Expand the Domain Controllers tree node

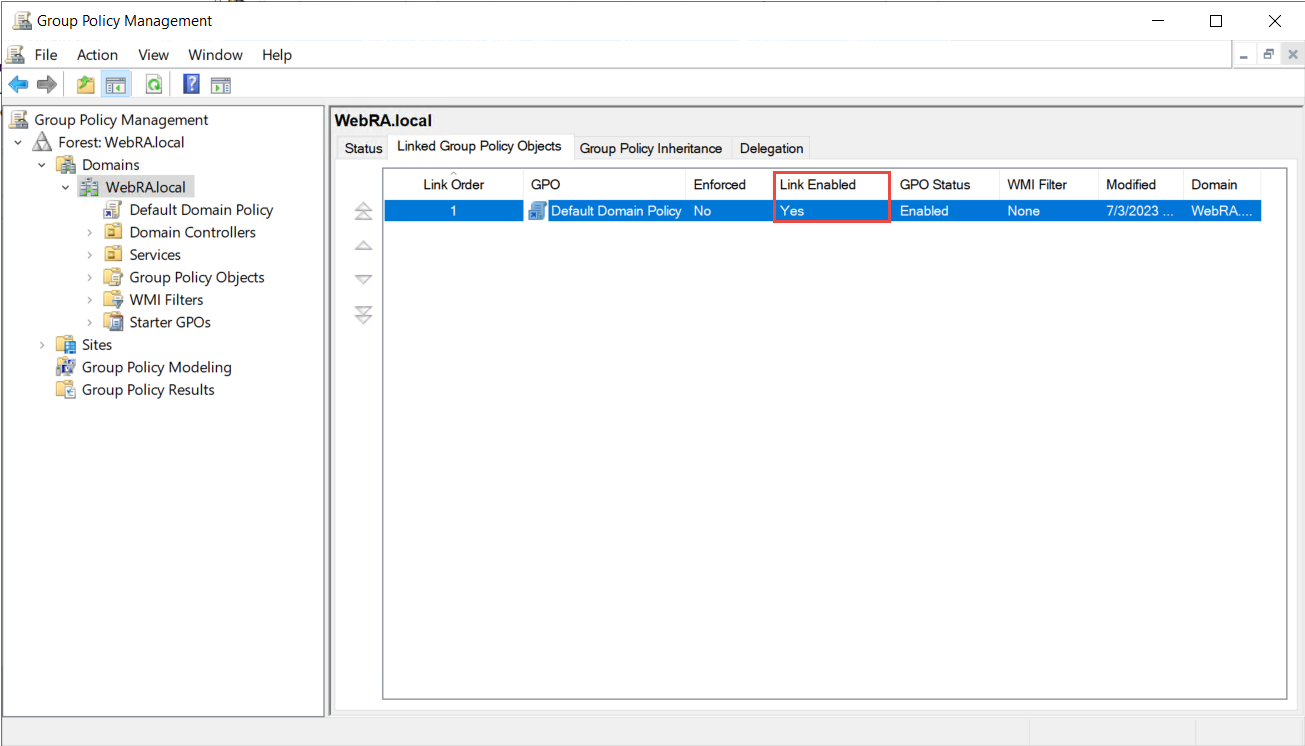coord(89,233)
